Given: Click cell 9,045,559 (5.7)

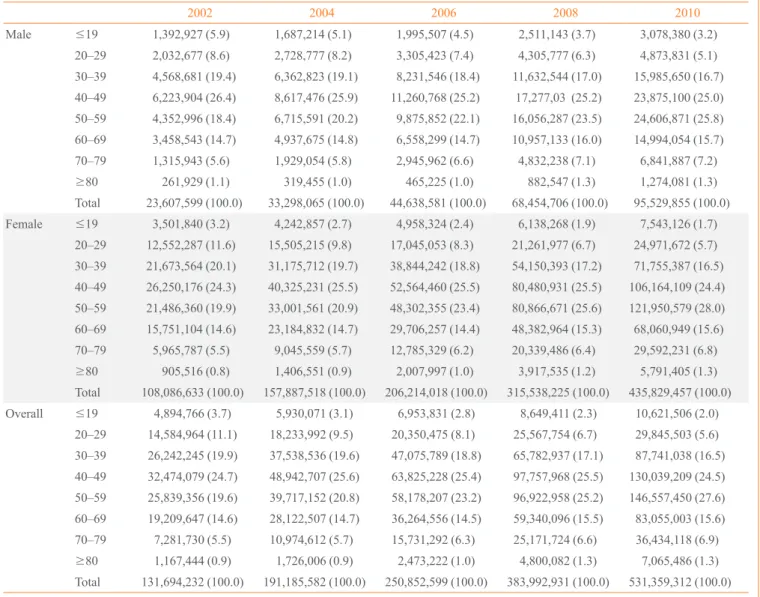Looking at the screenshot, I should tap(313, 350).
